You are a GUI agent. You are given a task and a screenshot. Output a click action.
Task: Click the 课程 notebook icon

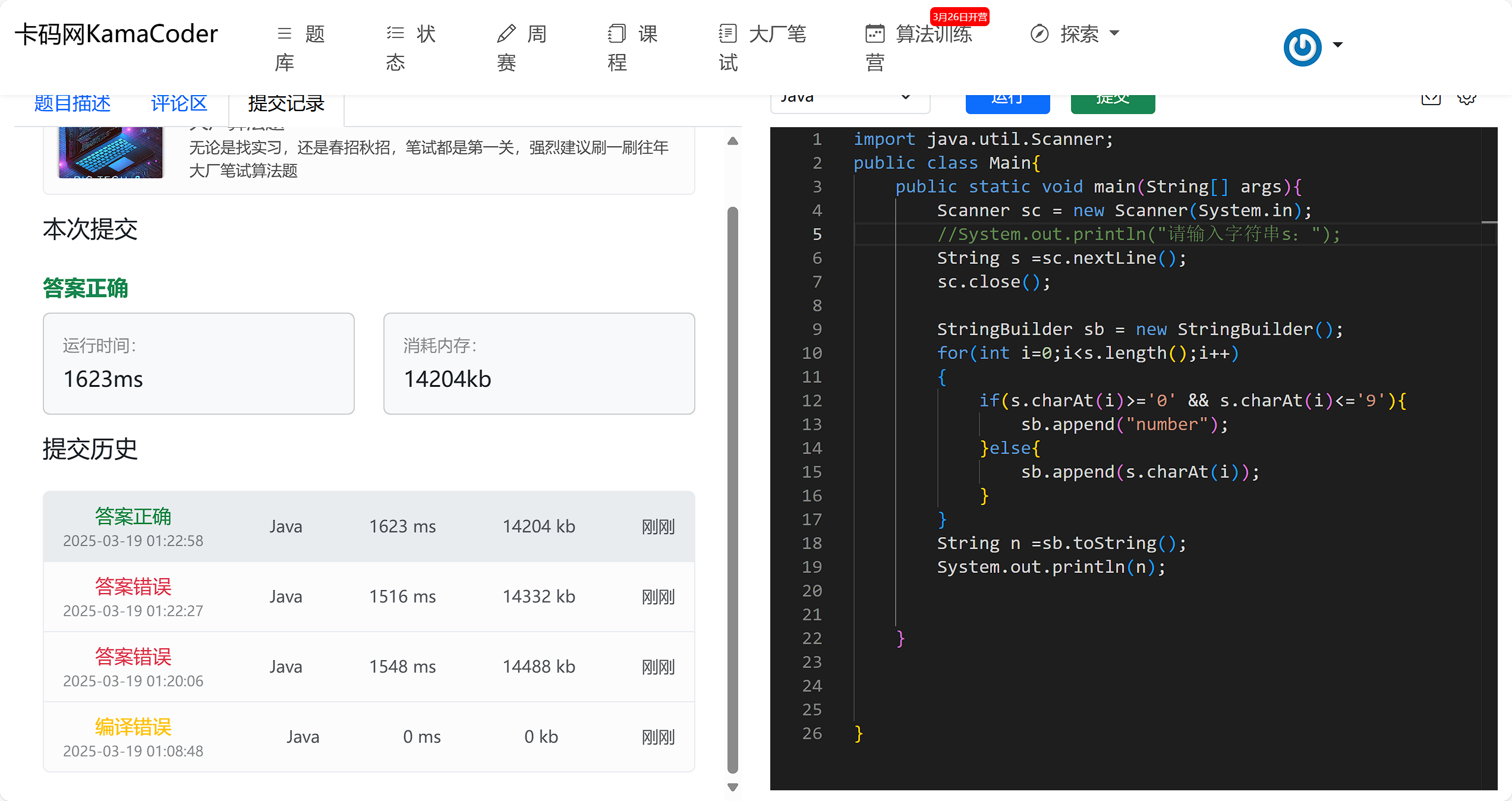click(616, 33)
